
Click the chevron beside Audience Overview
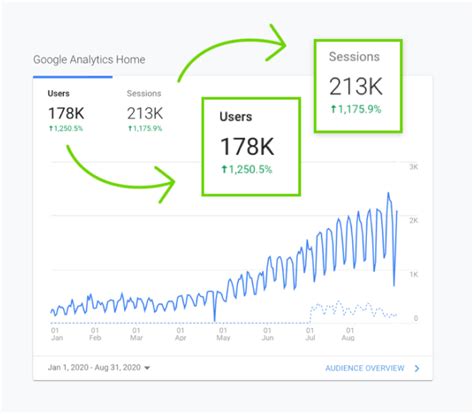417,368
